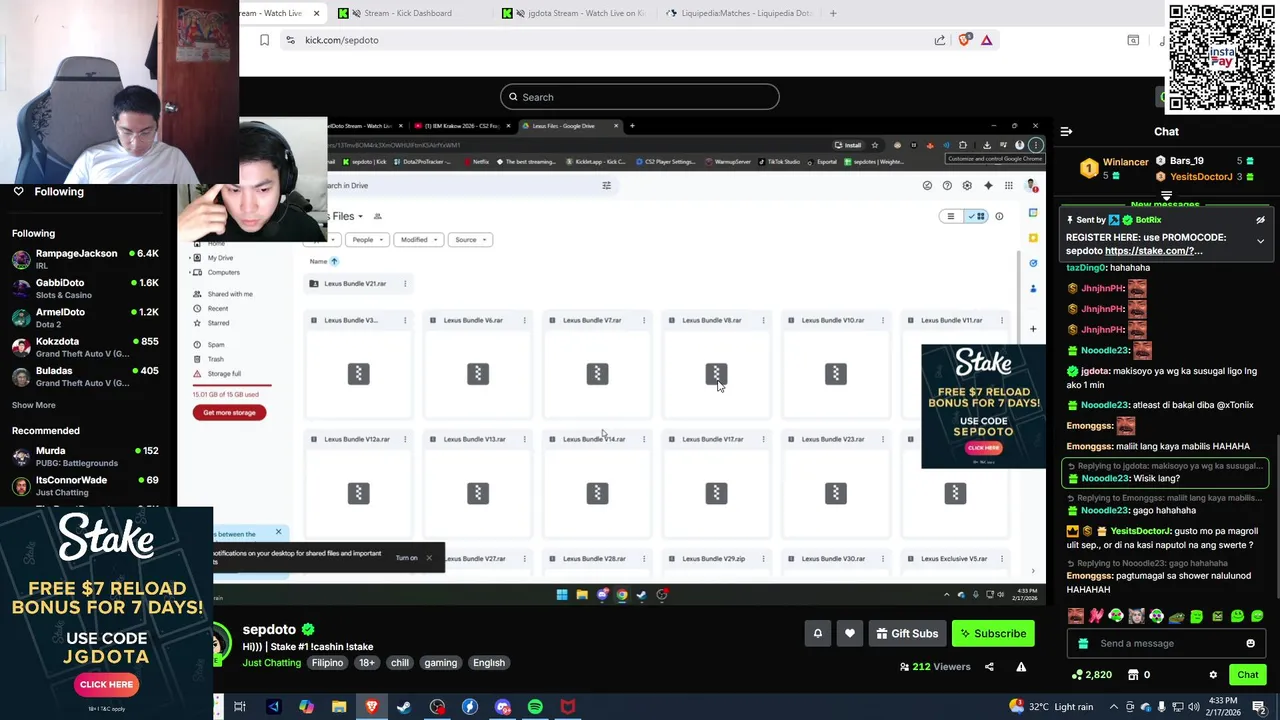The width and height of the screenshot is (1280, 720).
Task: Open more options for Lexus Bundle V8.rar
Action: [763, 320]
